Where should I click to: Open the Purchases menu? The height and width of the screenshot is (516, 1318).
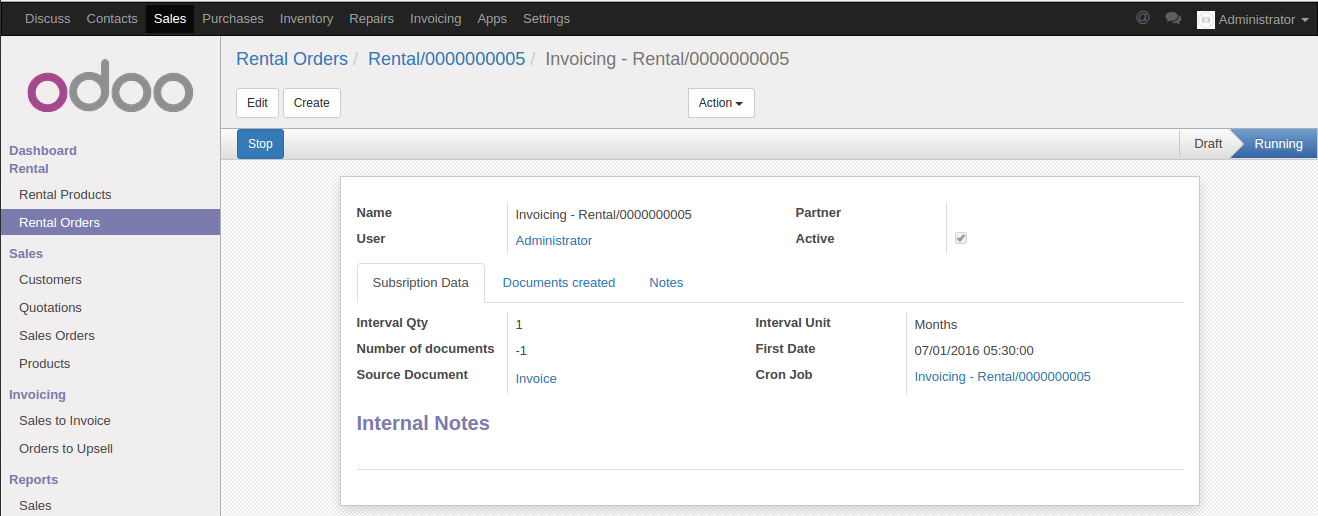coord(233,19)
